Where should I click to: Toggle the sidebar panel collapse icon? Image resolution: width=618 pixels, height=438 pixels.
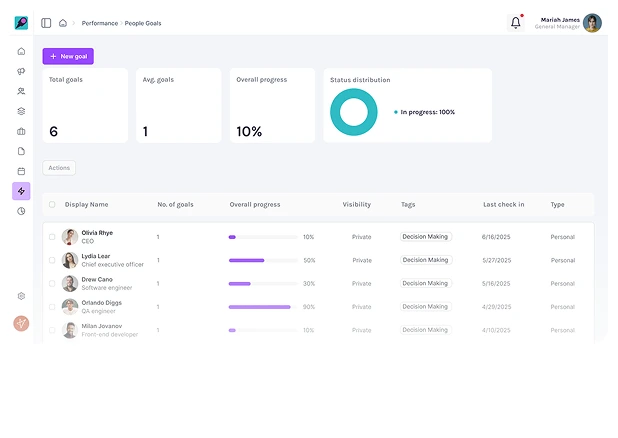point(46,23)
